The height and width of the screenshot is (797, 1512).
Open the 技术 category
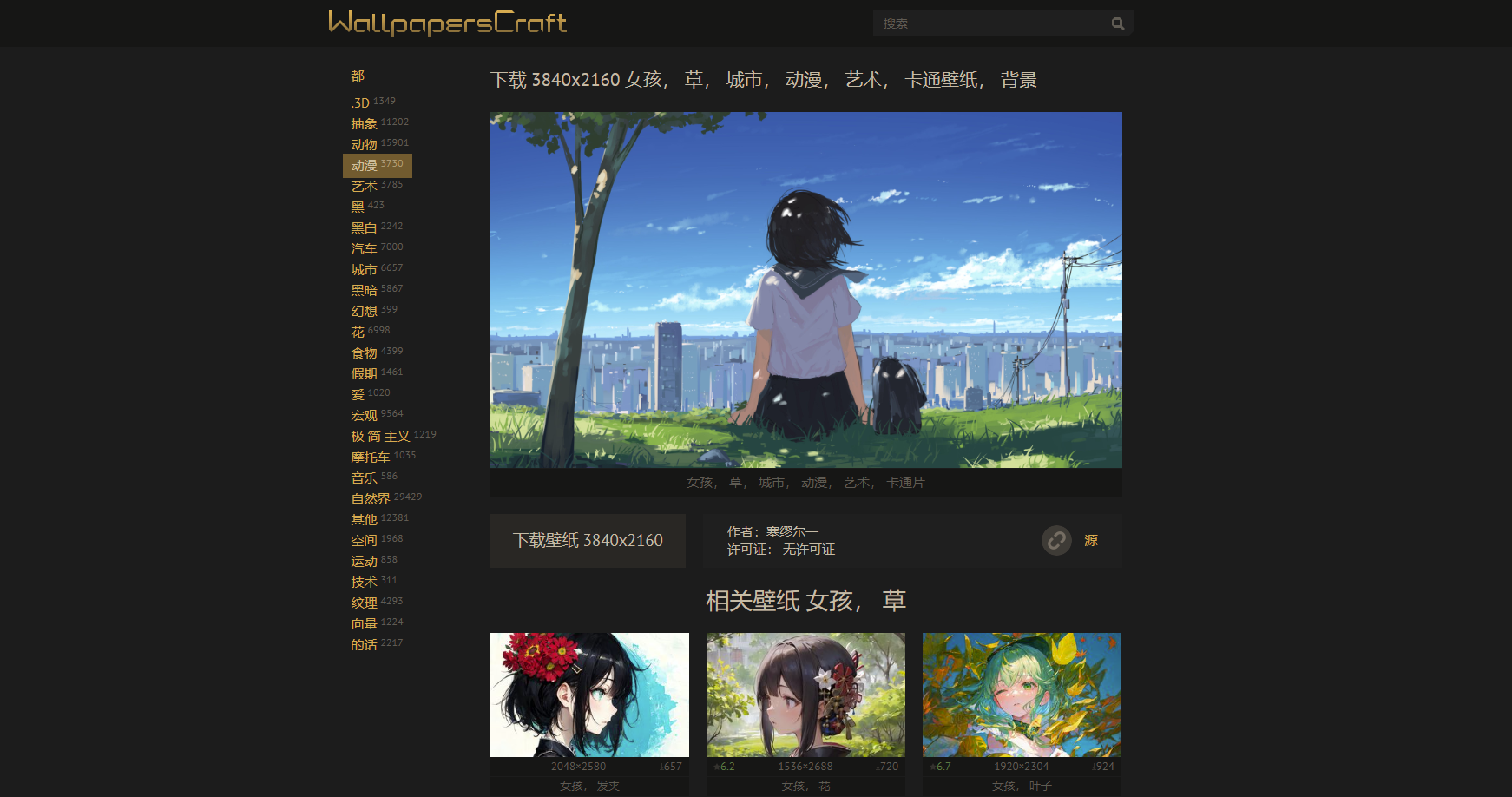(364, 582)
